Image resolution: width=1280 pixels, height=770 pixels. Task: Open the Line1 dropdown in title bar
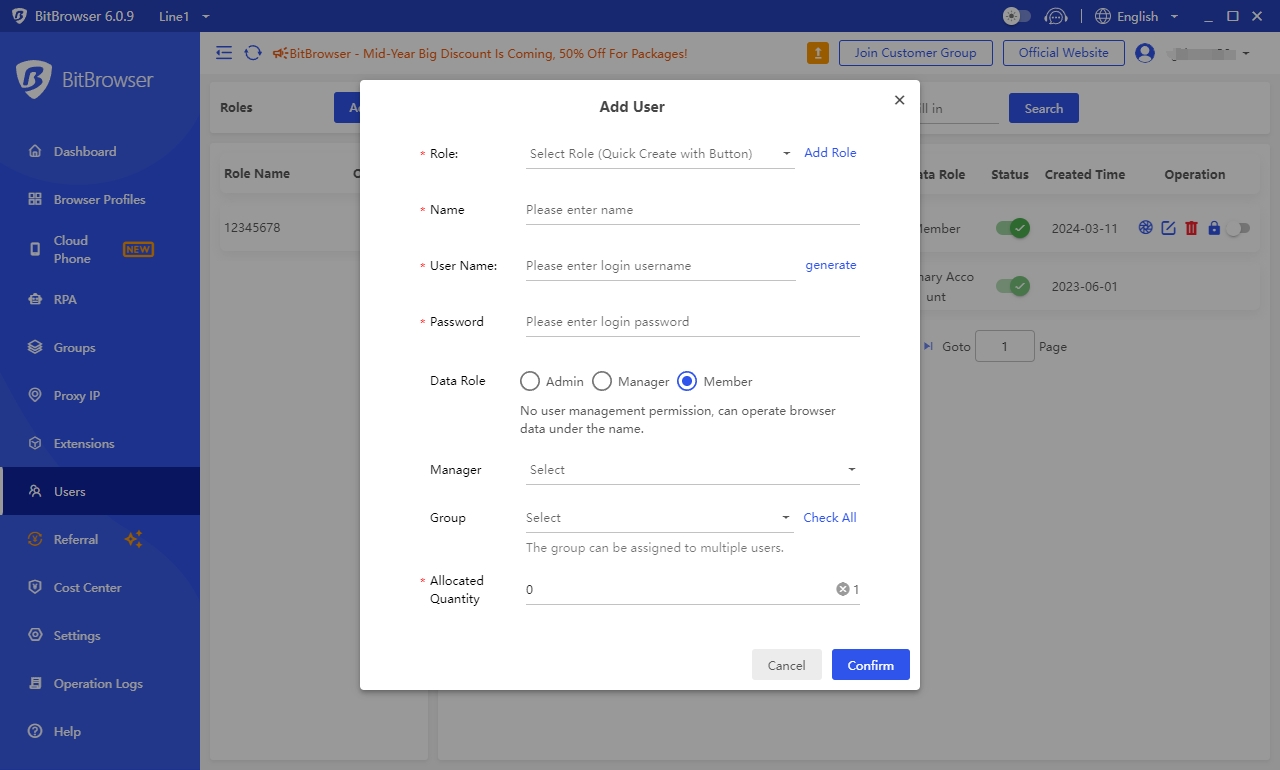[184, 17]
